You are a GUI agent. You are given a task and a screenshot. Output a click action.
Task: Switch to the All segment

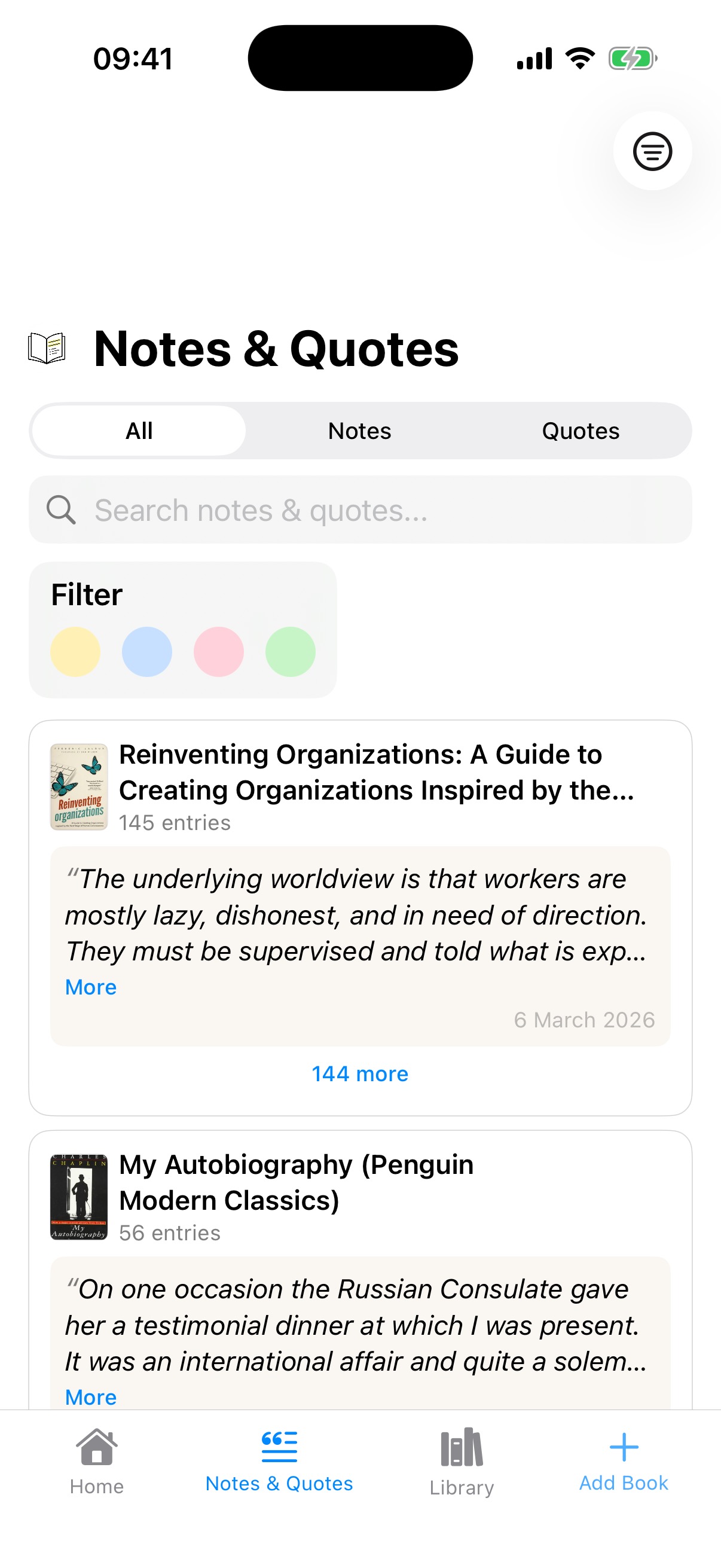139,431
